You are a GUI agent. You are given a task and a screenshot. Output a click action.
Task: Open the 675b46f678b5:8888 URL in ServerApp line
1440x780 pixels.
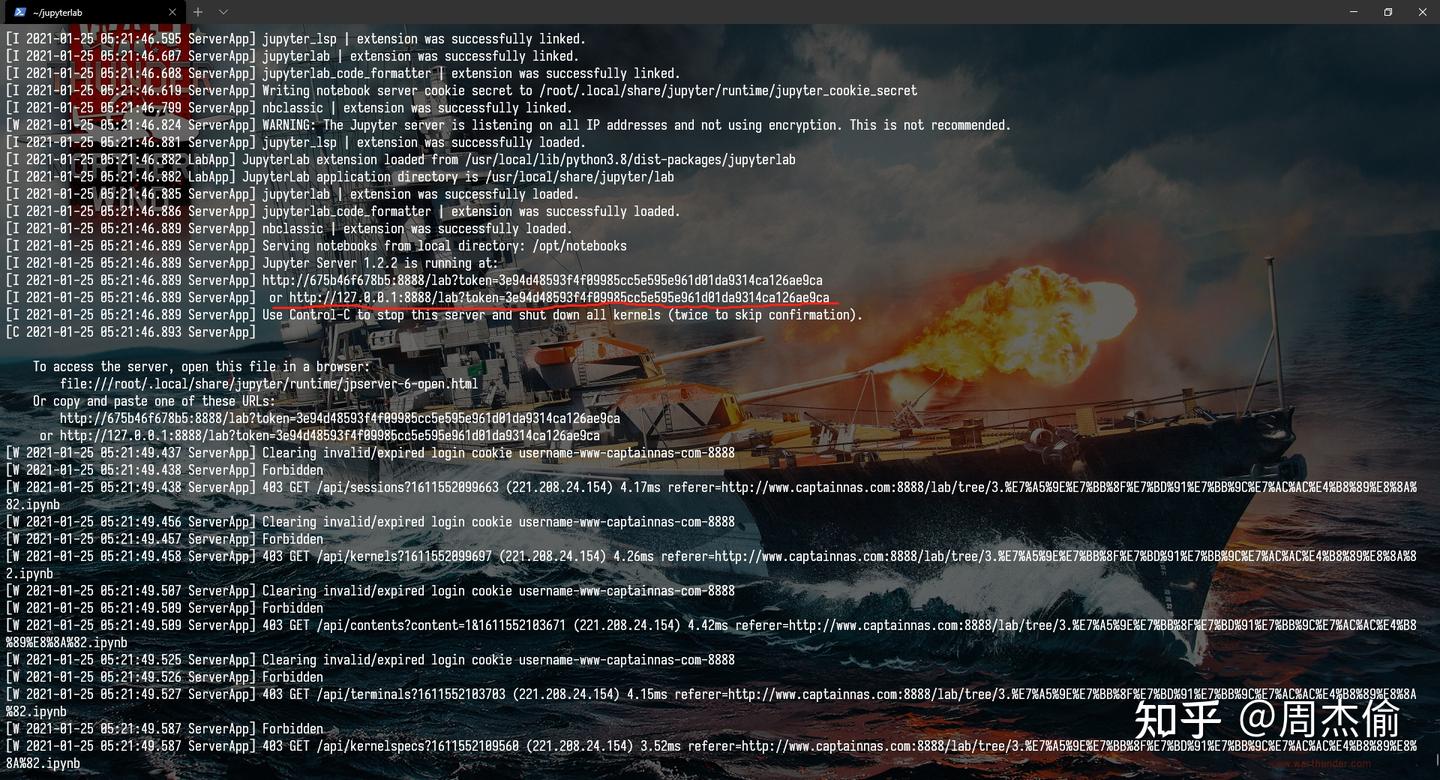pyautogui.click(x=542, y=280)
